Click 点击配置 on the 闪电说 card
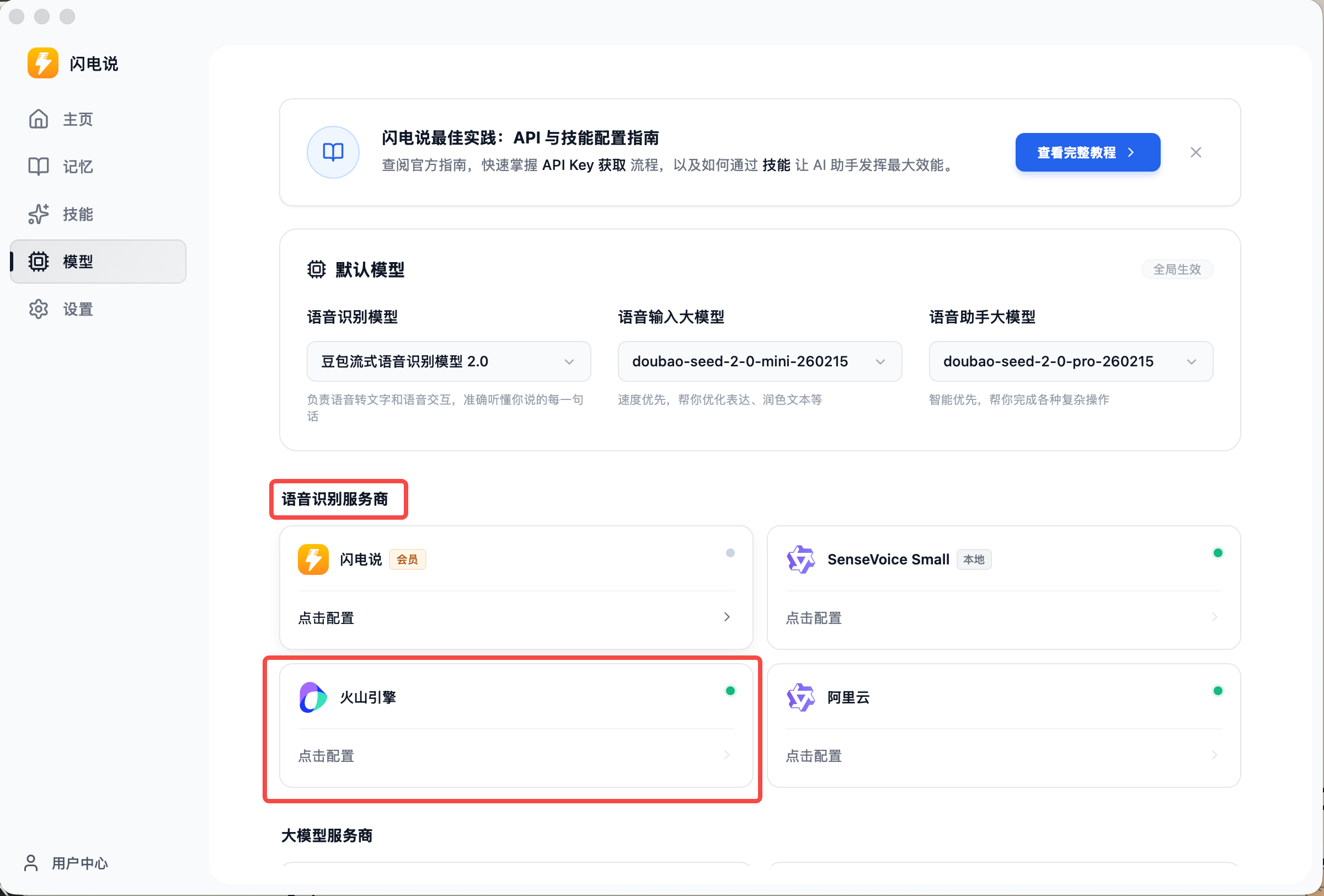The height and width of the screenshot is (896, 1324). click(x=326, y=617)
